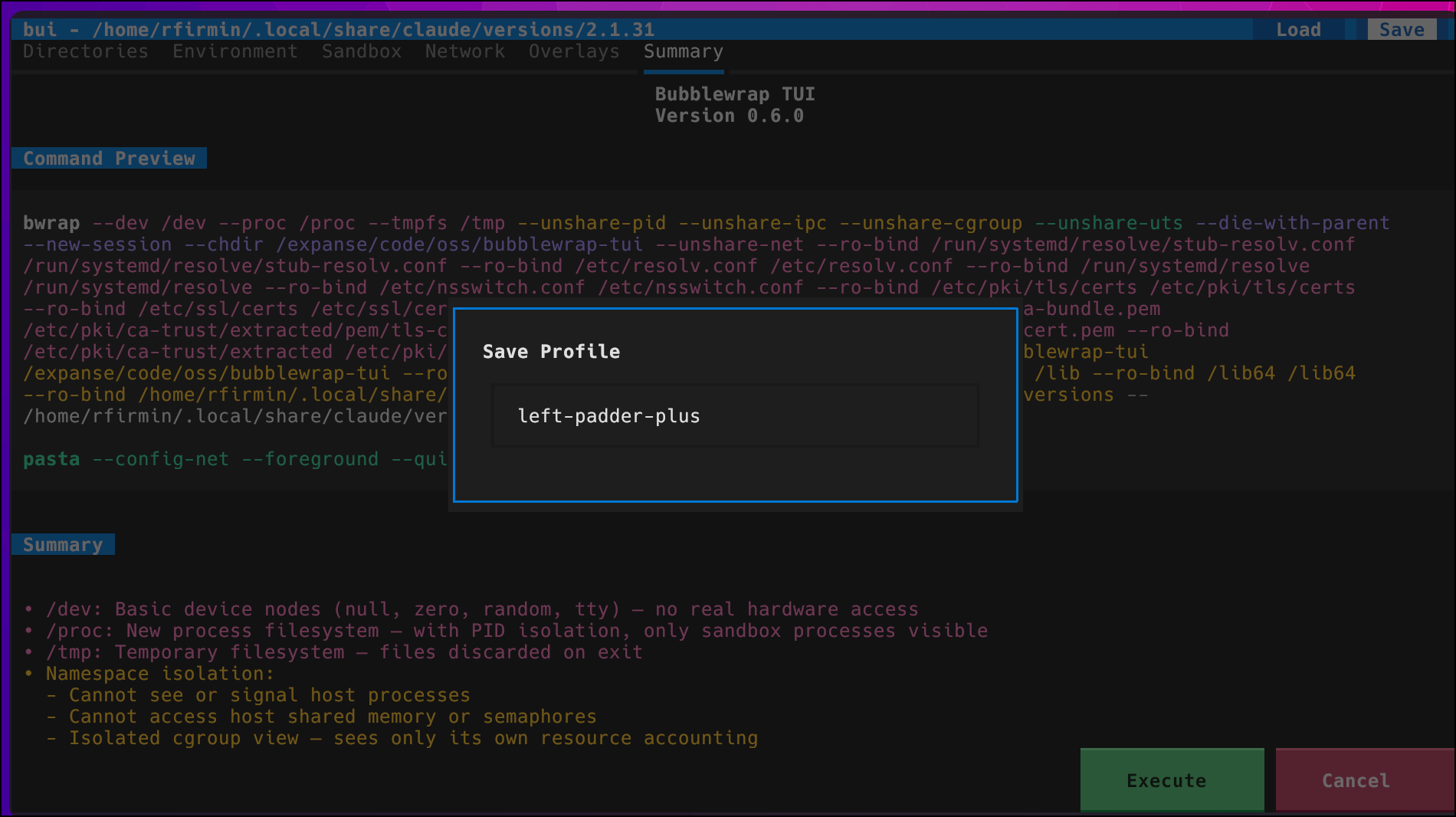Click the Summary section label
1456x817 pixels.
pyautogui.click(x=63, y=544)
